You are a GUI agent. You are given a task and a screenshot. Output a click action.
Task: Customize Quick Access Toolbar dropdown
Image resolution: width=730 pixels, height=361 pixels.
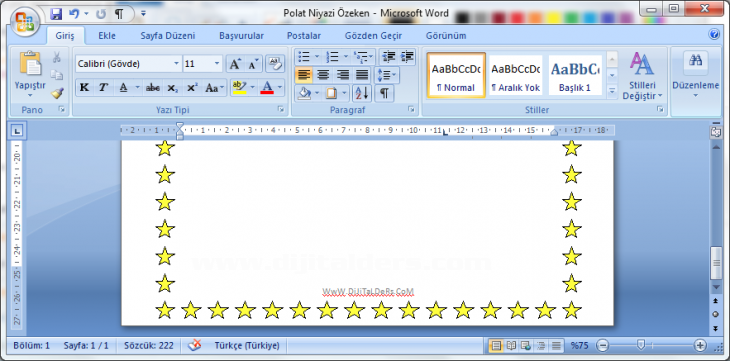point(143,14)
